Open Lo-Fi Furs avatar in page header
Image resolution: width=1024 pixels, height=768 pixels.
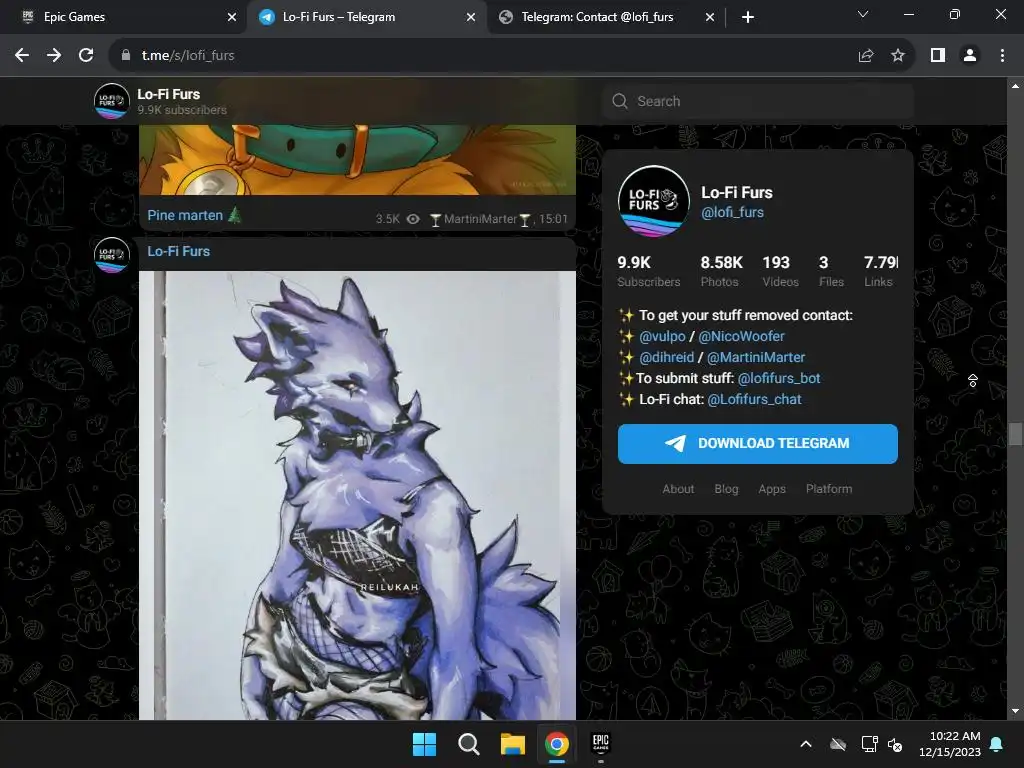(112, 101)
